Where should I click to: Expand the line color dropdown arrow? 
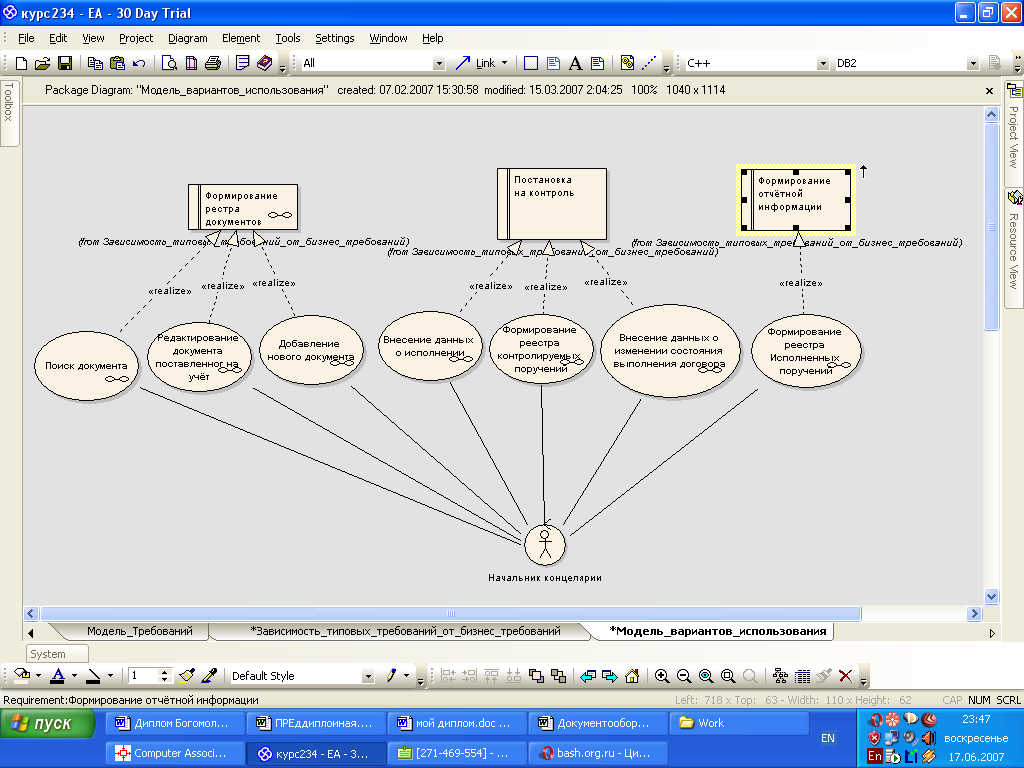click(110, 676)
